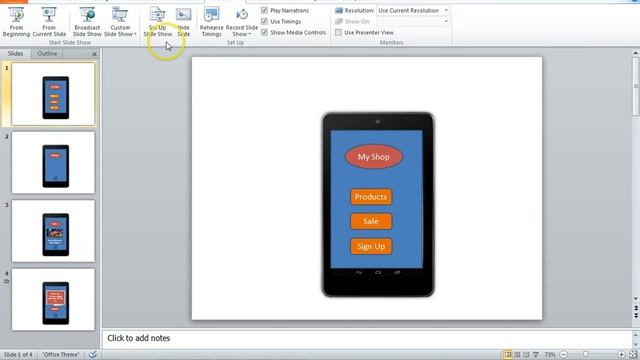The width and height of the screenshot is (640, 360).
Task: Select slide 2 thumbnail
Action: (x=53, y=162)
